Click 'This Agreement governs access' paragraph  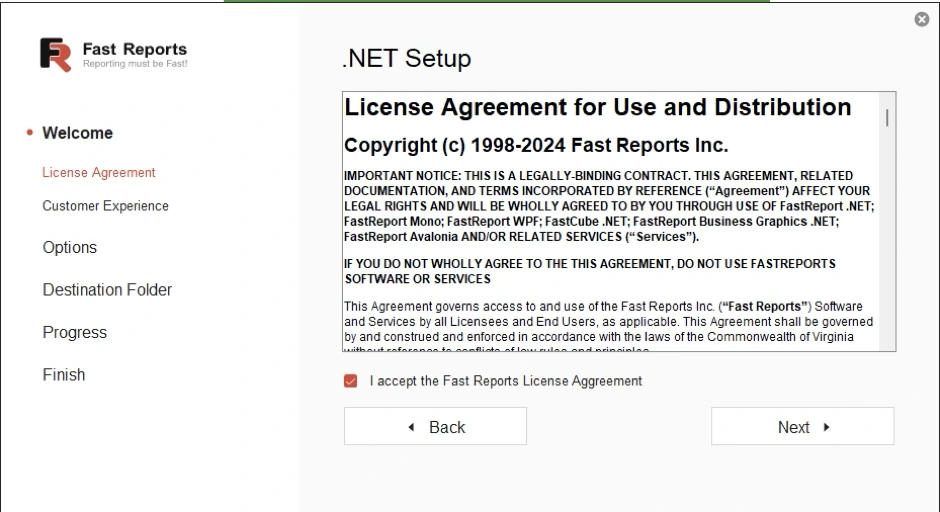[608, 324]
